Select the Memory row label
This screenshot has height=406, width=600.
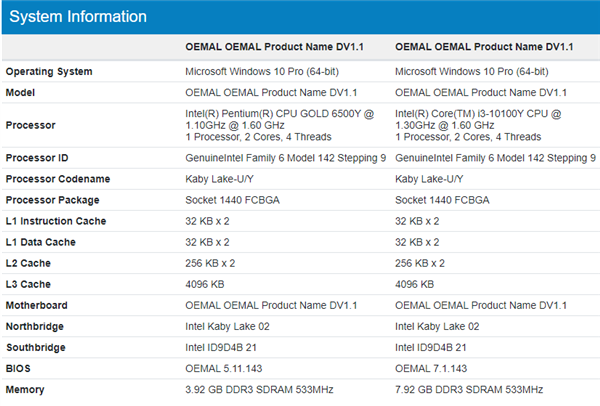tap(27, 388)
